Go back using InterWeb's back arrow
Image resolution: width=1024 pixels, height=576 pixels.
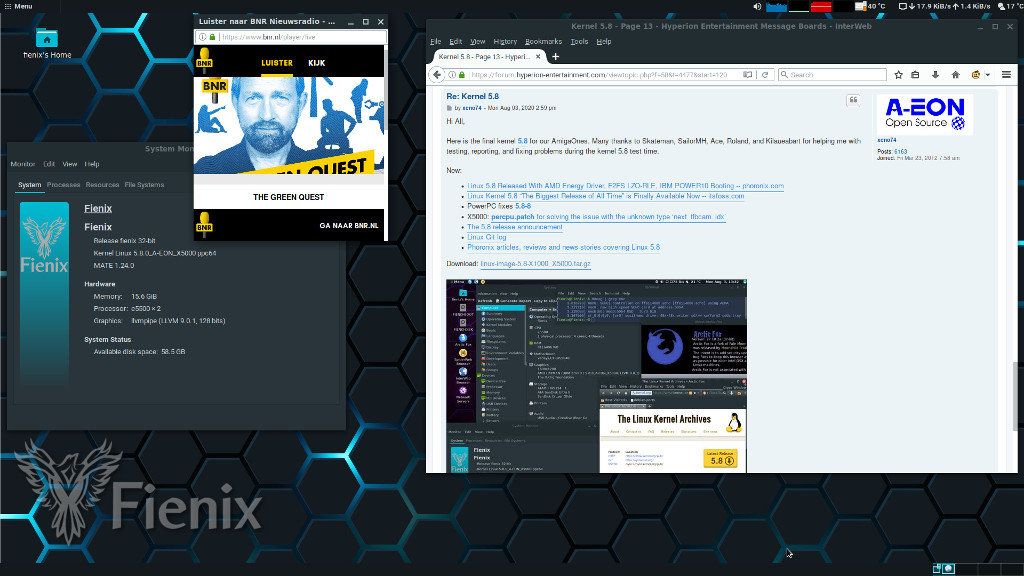[x=438, y=74]
